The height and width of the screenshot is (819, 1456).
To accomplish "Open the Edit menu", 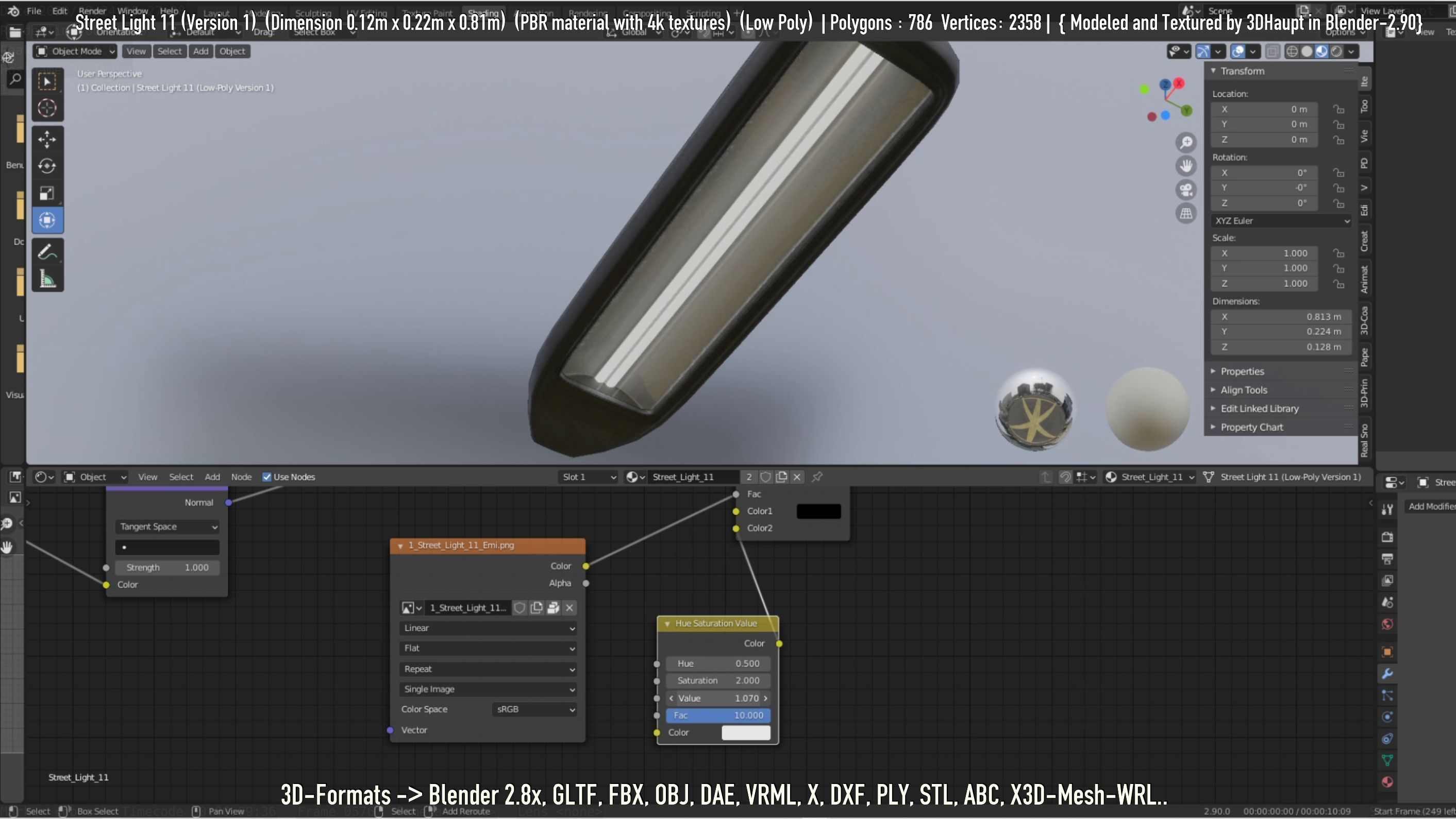I will tap(59, 11).
